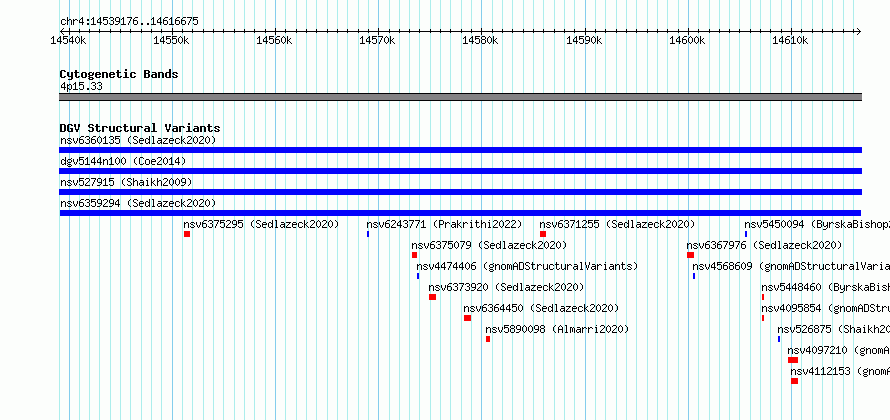Click the red marker for nsv6373920
This screenshot has width=890, height=420.
coord(433,297)
